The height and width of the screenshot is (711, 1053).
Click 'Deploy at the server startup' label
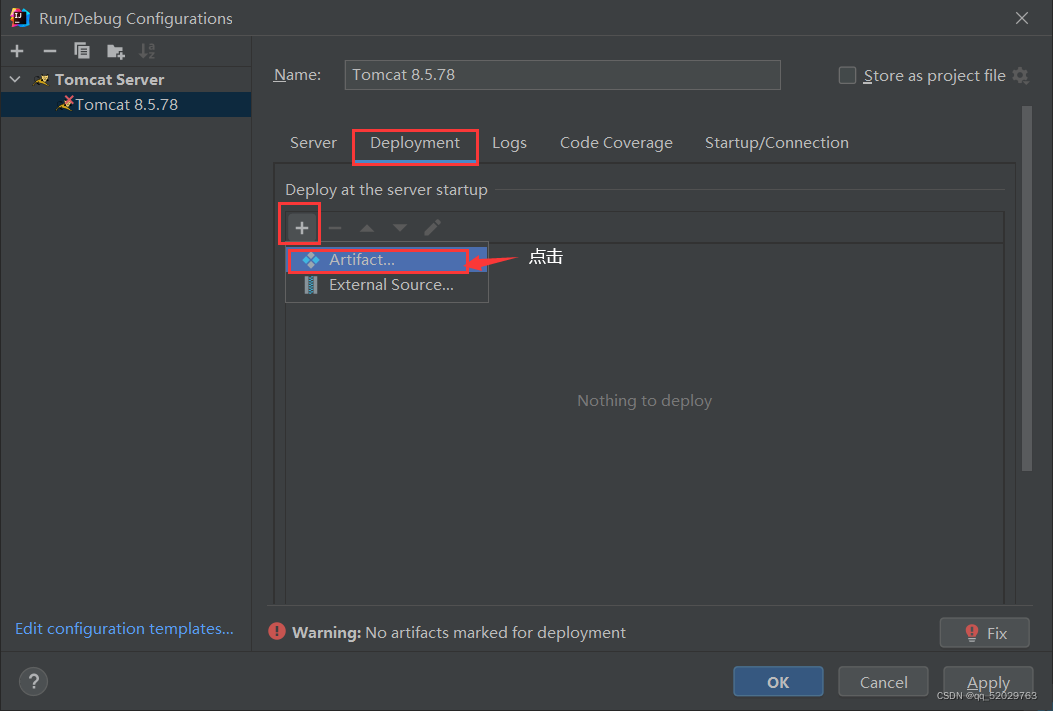point(386,190)
